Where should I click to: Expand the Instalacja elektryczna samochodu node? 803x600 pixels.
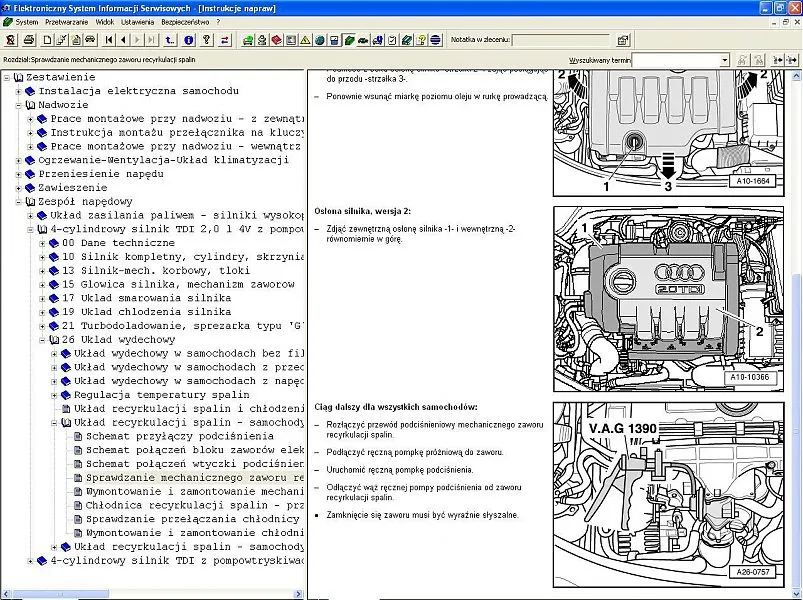coord(18,90)
